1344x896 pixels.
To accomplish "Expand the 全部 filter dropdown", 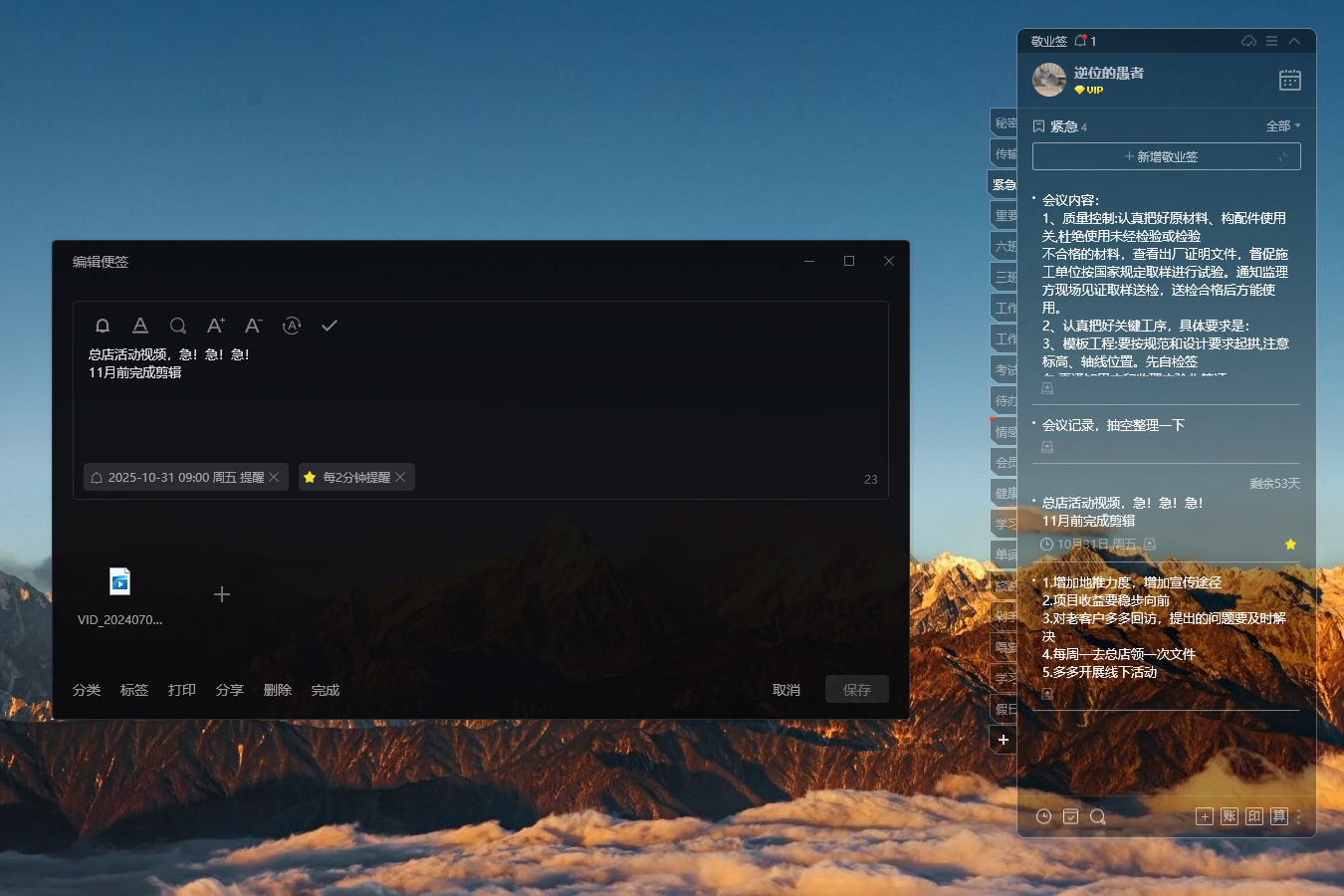I will tap(1283, 126).
